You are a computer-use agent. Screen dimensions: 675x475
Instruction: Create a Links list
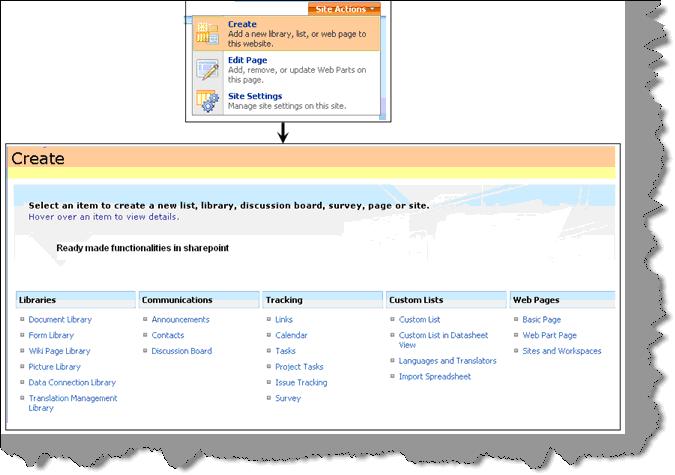[284, 320]
